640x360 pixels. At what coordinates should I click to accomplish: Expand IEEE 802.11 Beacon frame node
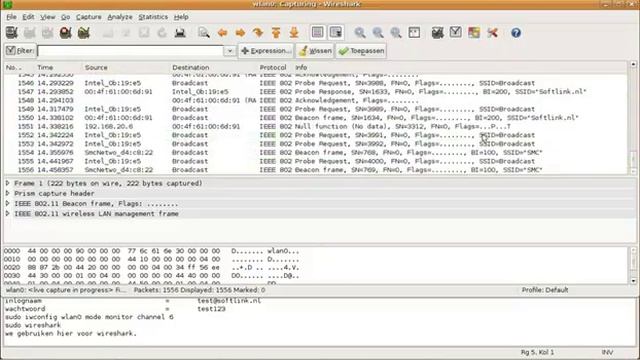click(8, 203)
